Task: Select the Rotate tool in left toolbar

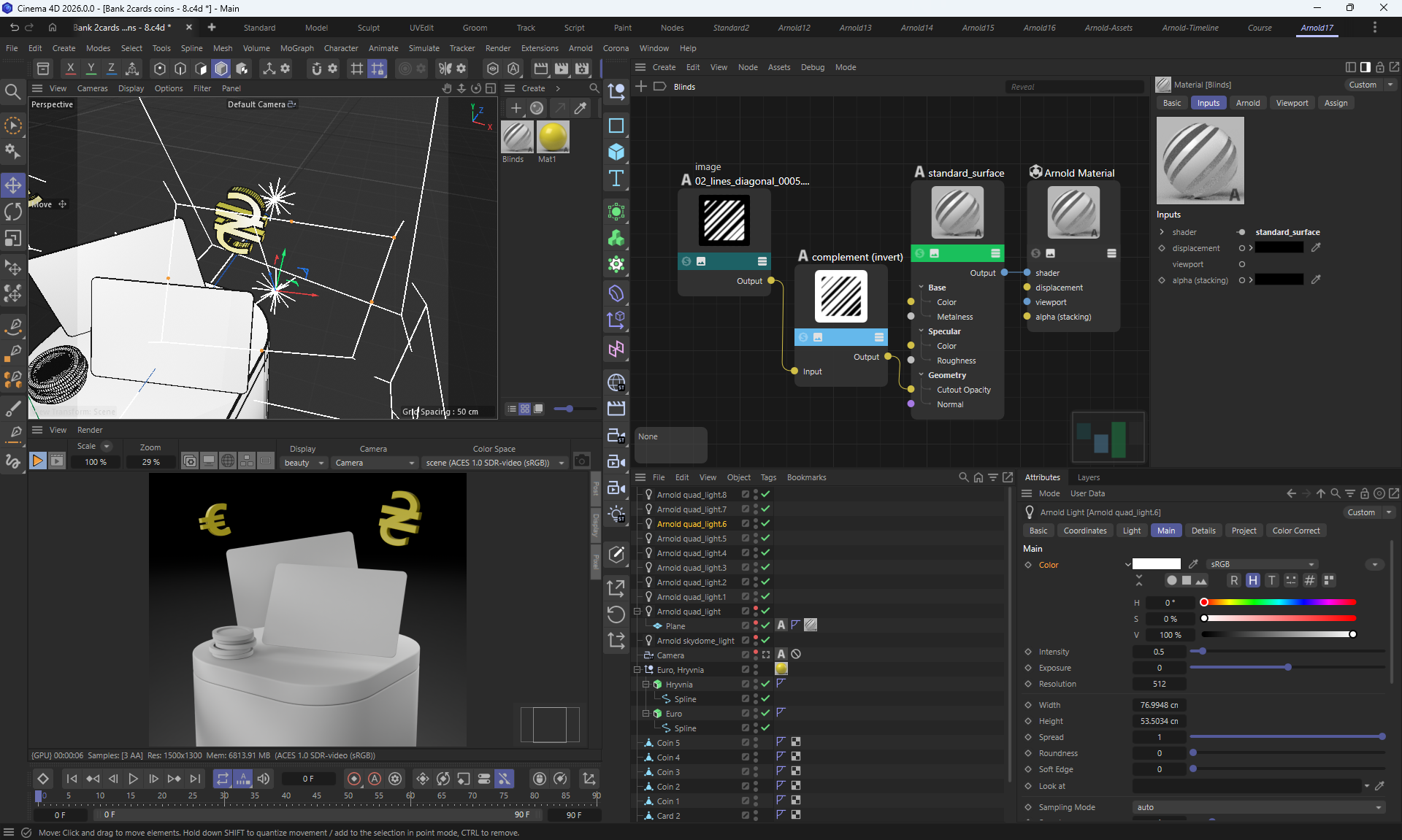Action: (x=13, y=212)
